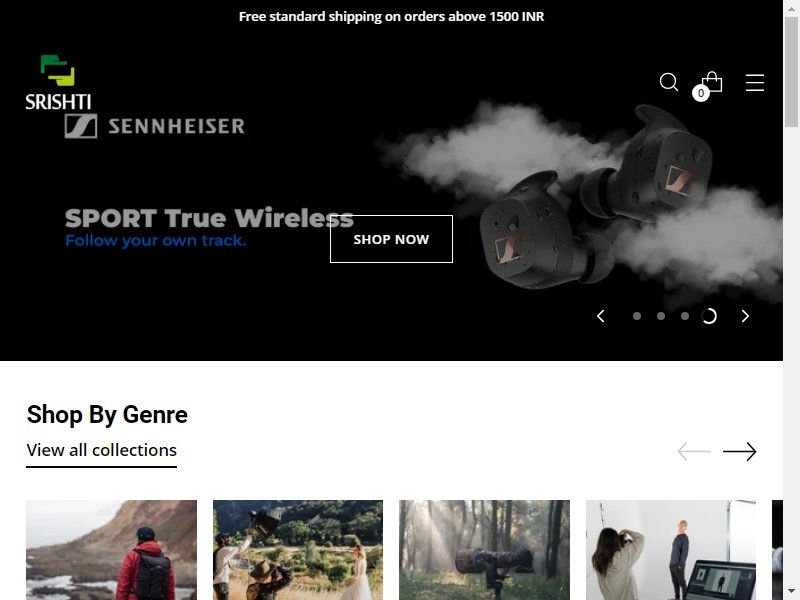Open the hamburger menu icon
800x600 pixels.
[755, 83]
